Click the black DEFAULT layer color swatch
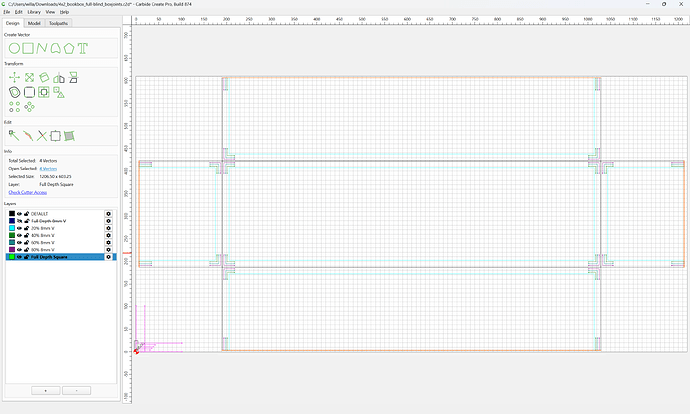Image resolution: width=690 pixels, height=414 pixels. click(12, 214)
